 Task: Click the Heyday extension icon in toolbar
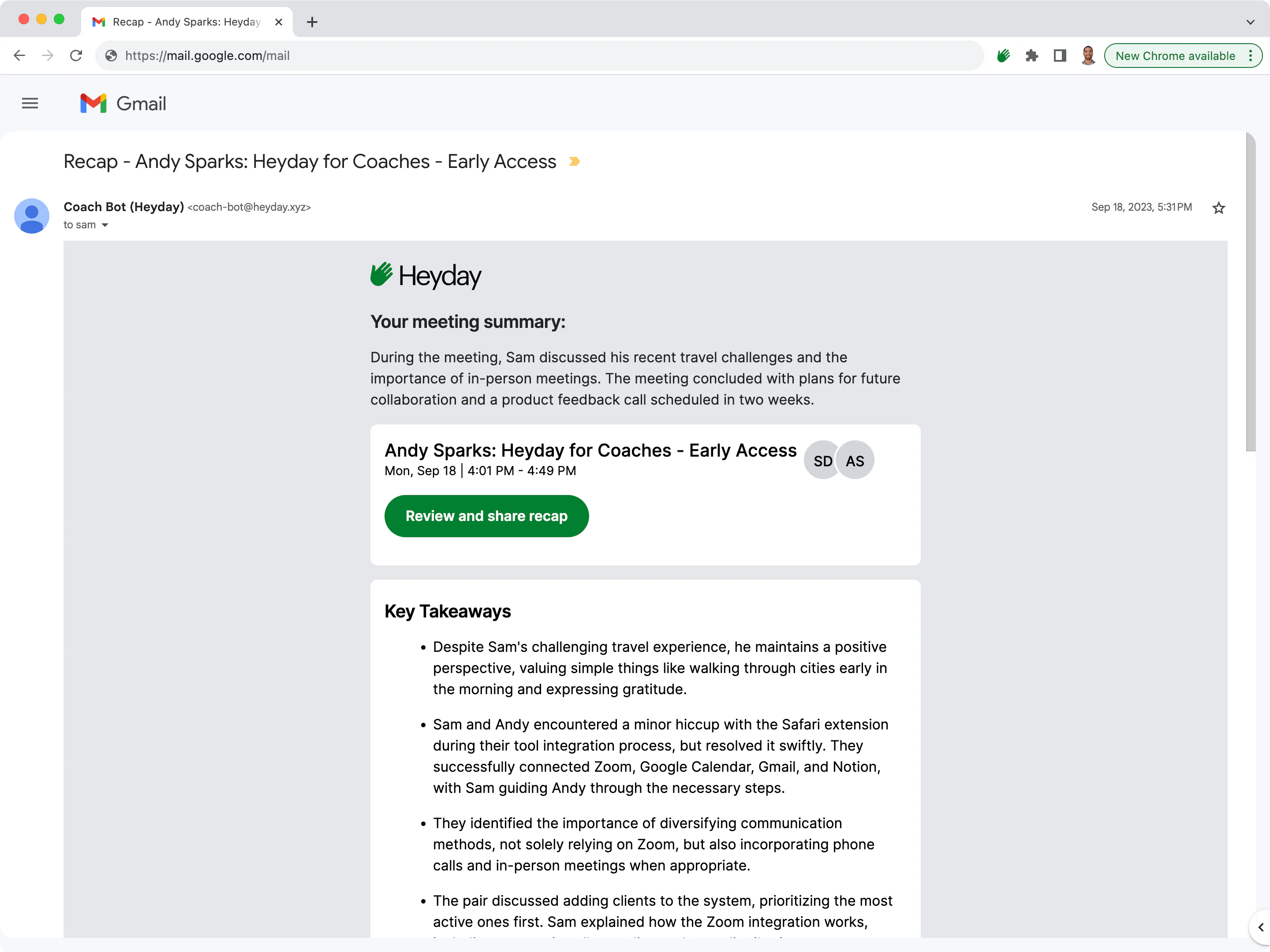coord(1003,56)
